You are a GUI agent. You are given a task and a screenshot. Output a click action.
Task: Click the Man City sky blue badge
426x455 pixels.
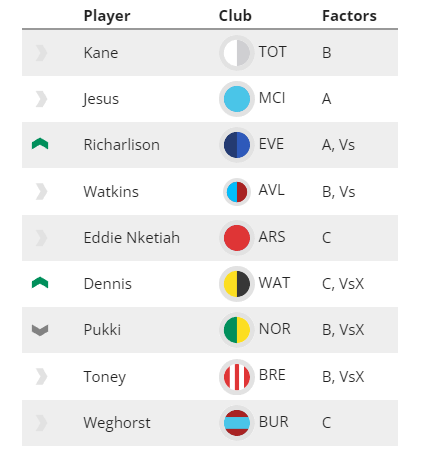click(x=237, y=99)
